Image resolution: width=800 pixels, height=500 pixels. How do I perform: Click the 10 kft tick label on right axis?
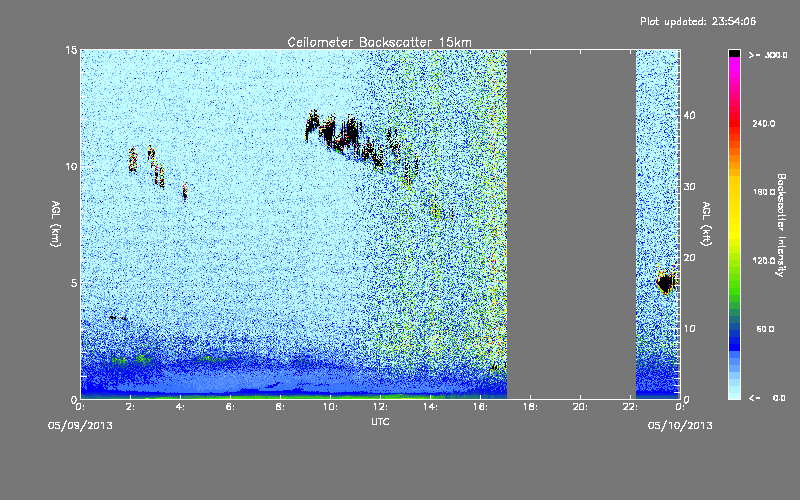(689, 329)
